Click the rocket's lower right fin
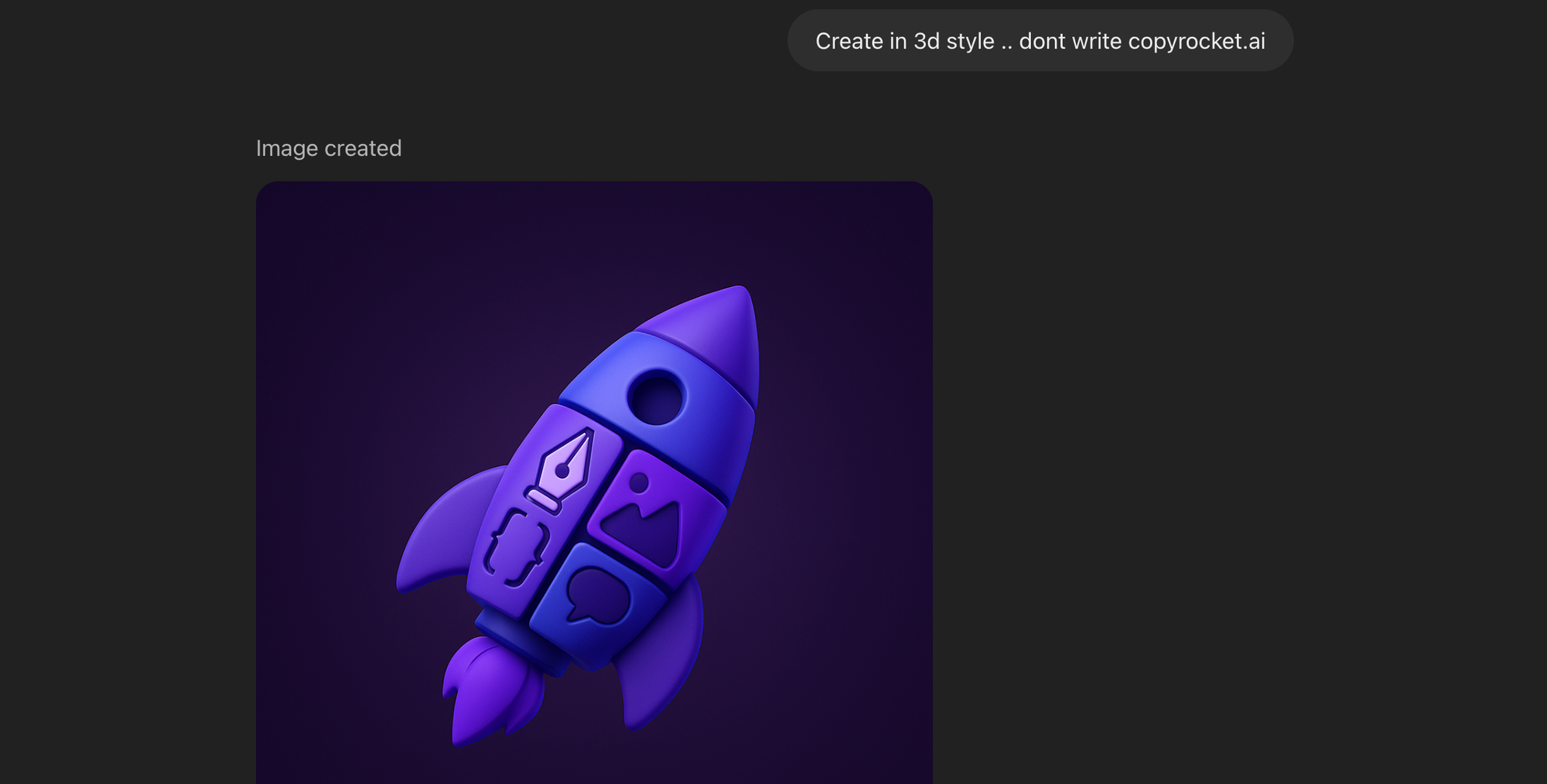This screenshot has width=1547, height=784. (664, 657)
